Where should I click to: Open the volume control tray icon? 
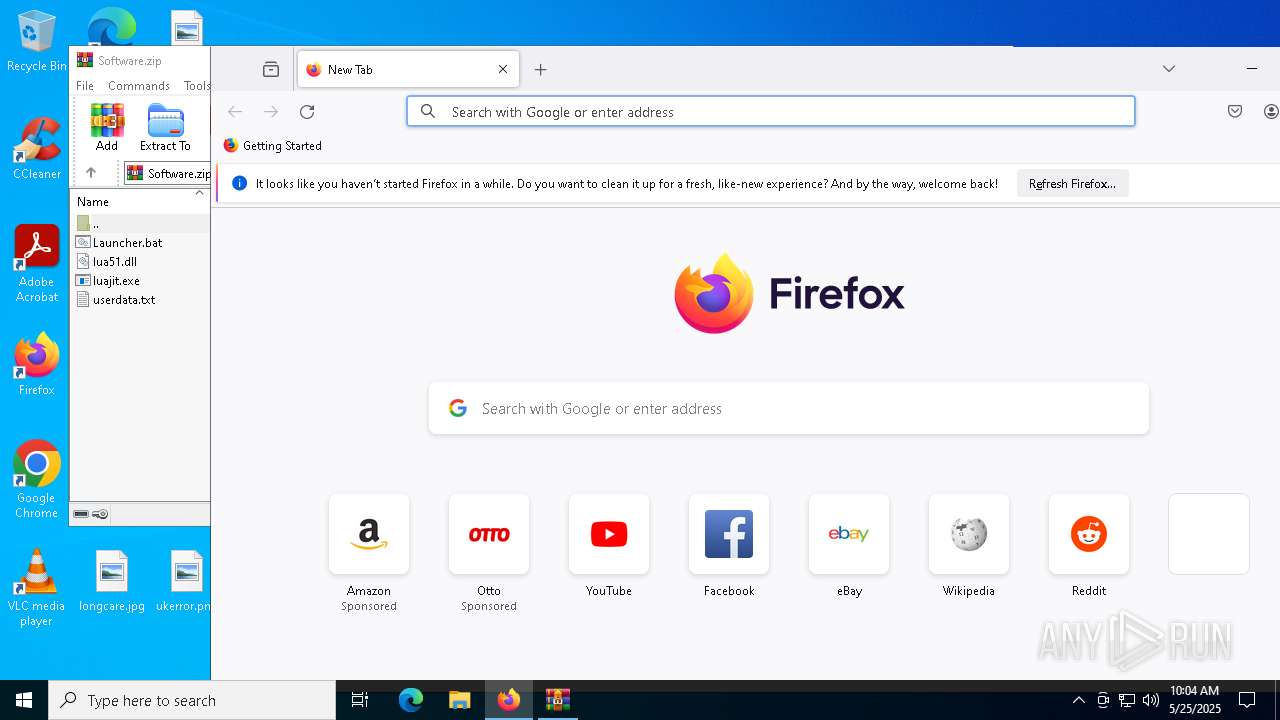click(x=1151, y=700)
